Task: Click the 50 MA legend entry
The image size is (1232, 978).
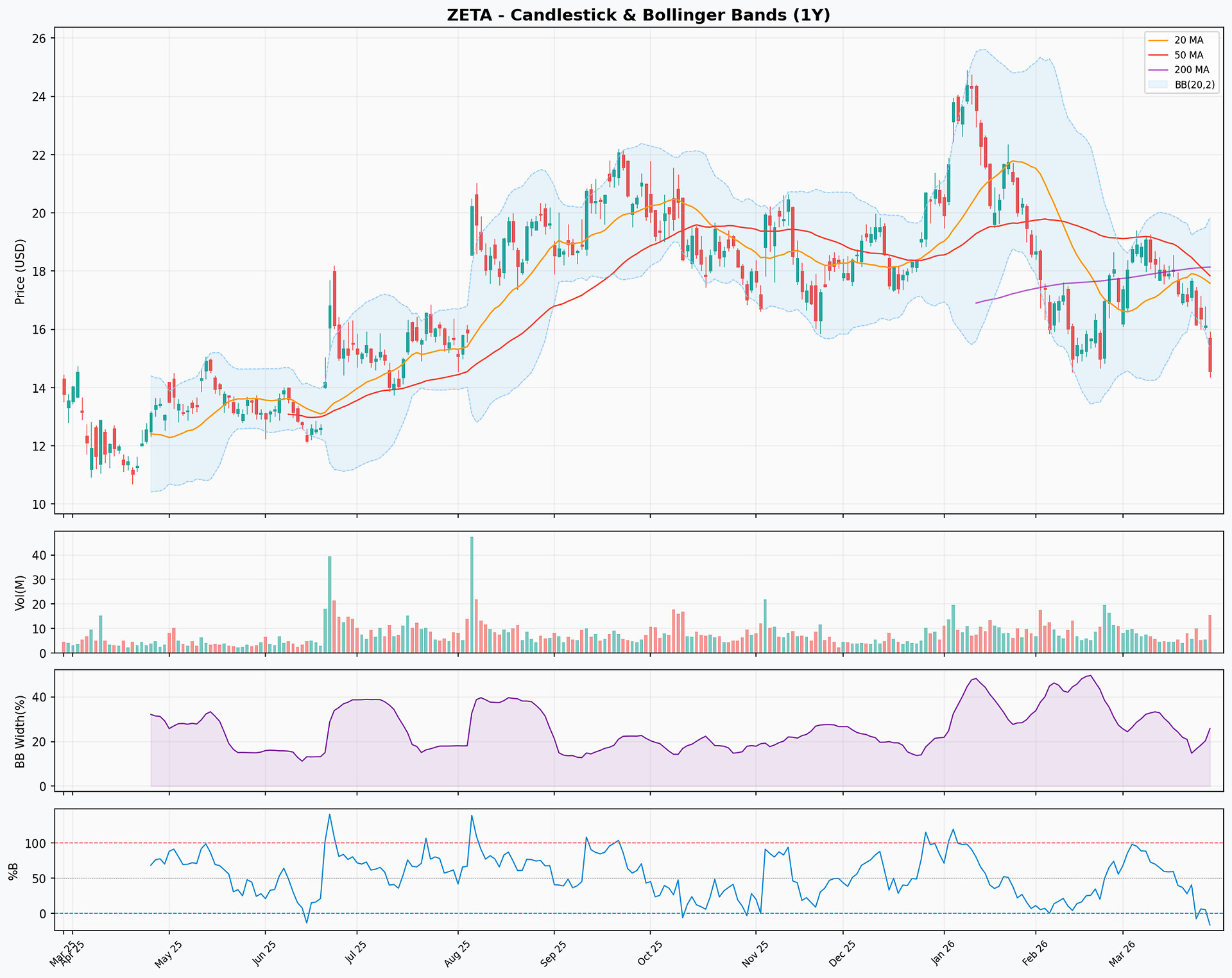Action: (x=1188, y=55)
